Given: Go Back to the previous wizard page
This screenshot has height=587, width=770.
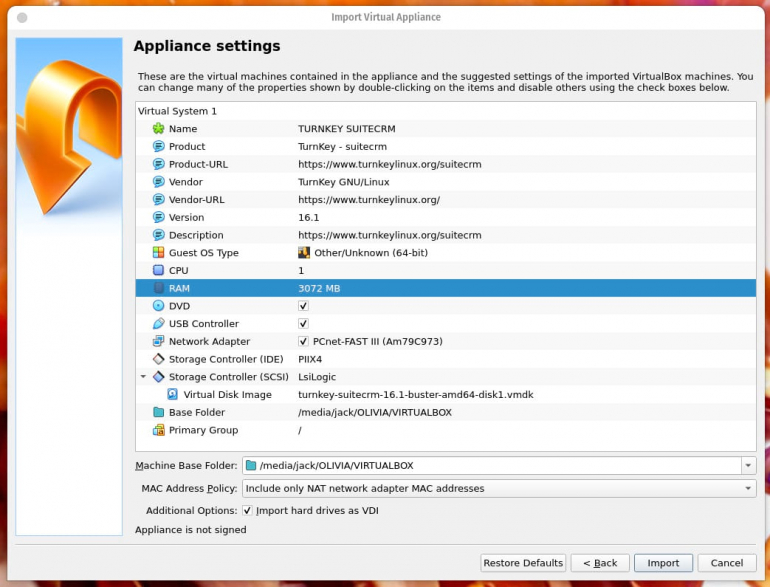Looking at the screenshot, I should pos(600,563).
